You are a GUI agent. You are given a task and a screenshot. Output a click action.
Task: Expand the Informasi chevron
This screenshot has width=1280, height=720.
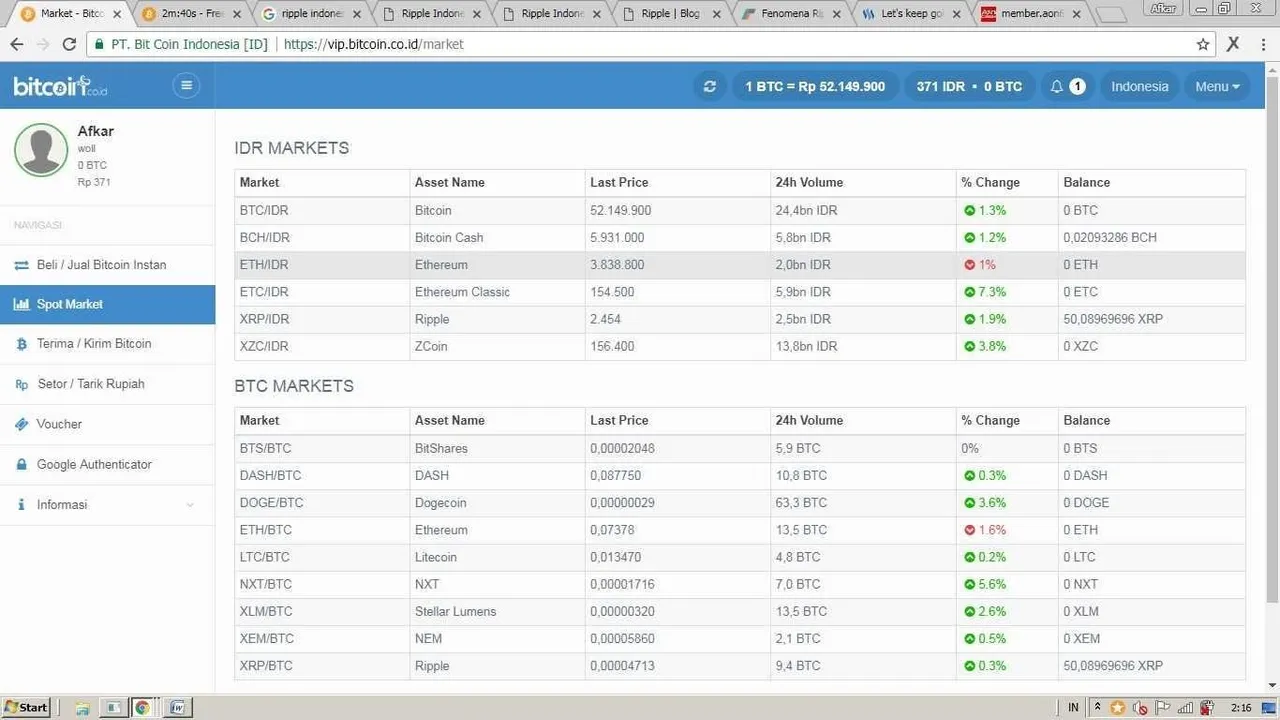(190, 505)
